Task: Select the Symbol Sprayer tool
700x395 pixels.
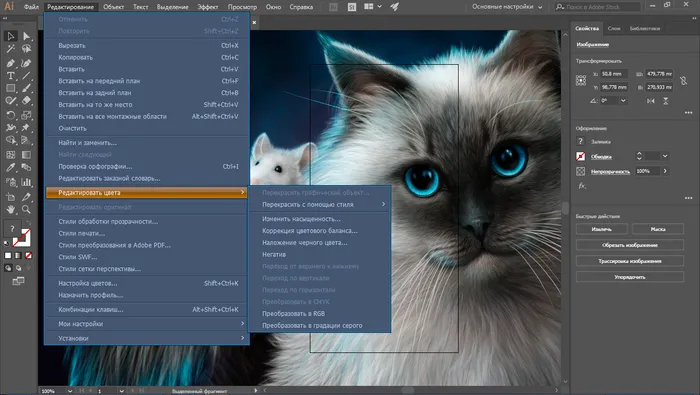Action: pyautogui.click(x=11, y=182)
